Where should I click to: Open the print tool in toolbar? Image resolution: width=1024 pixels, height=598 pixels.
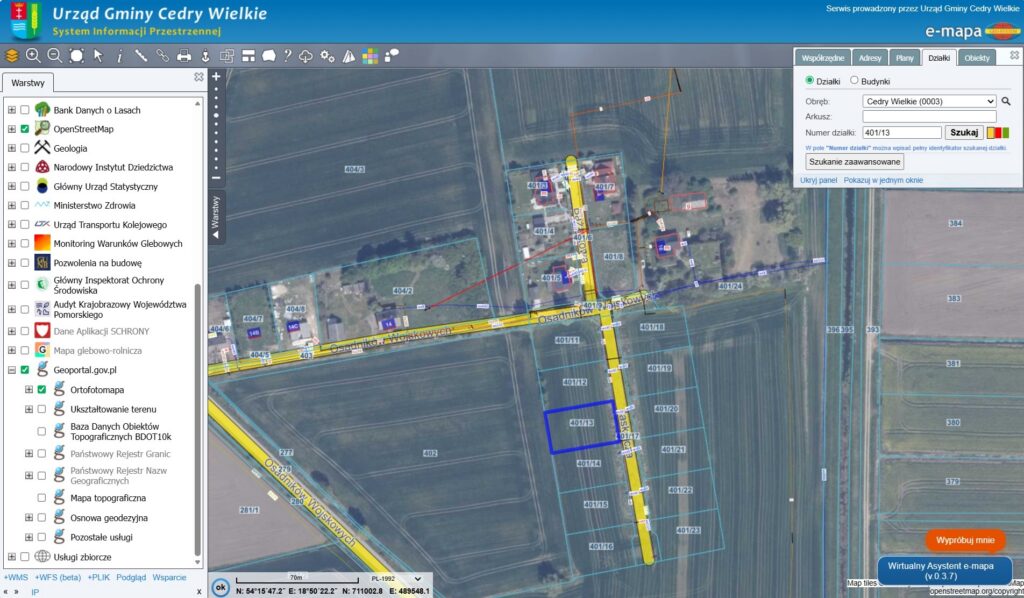tap(184, 57)
